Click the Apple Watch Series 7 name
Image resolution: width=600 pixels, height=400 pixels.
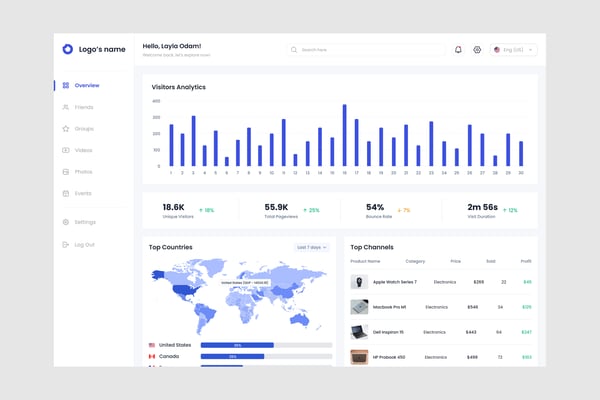[395, 282]
